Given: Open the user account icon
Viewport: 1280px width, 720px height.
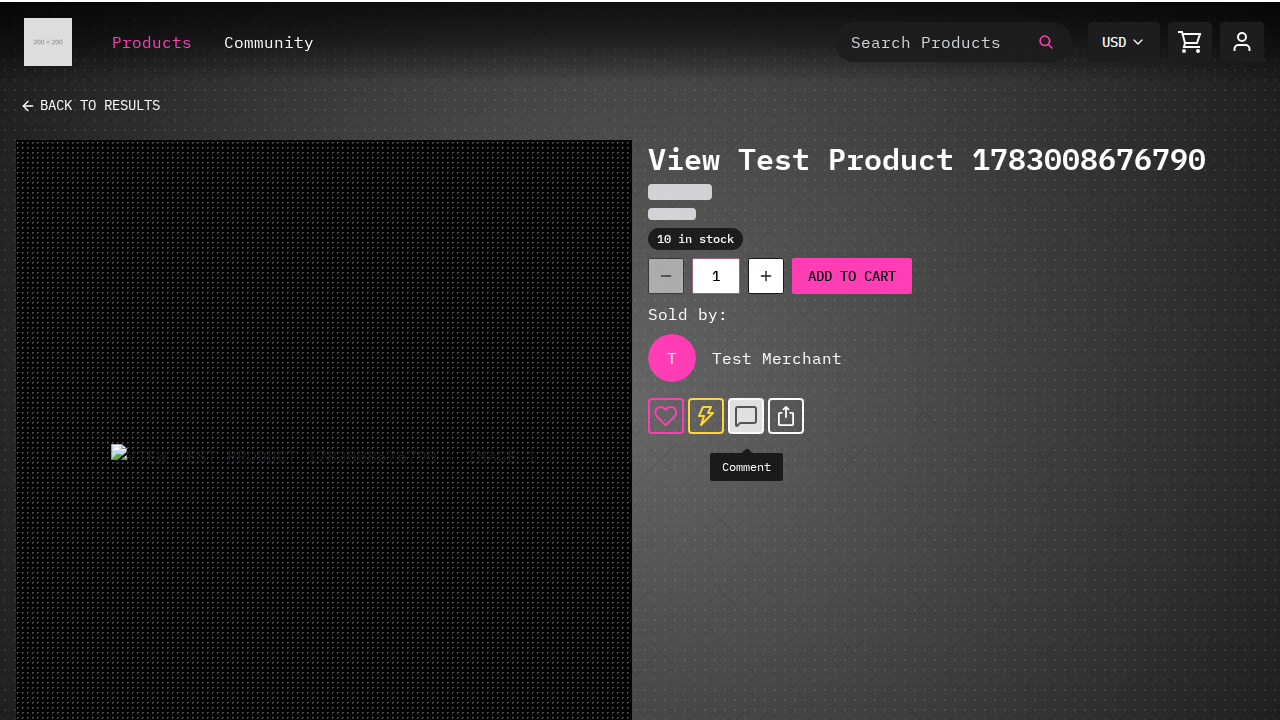Looking at the screenshot, I should (1242, 42).
